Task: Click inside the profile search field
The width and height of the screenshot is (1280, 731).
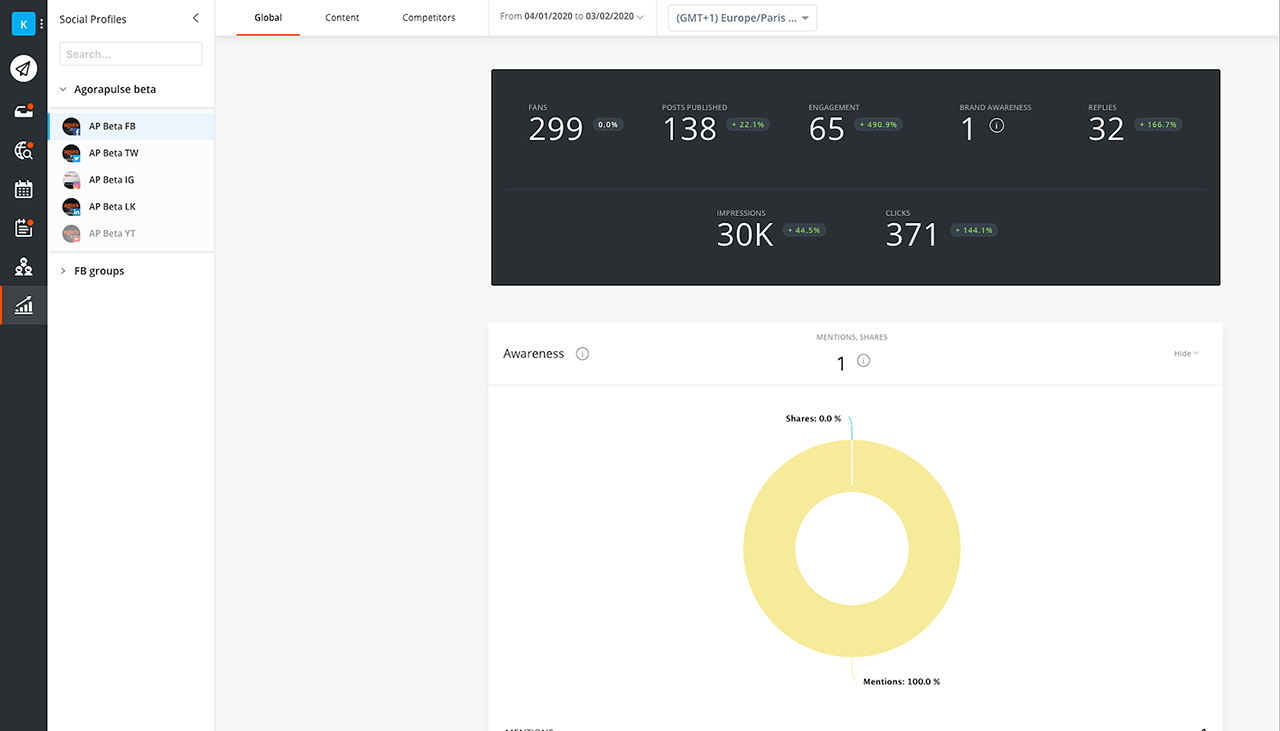Action: [x=130, y=53]
